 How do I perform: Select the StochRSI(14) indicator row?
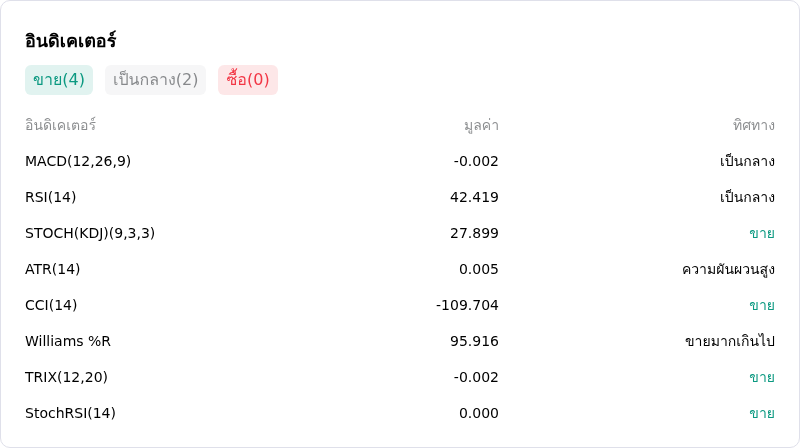[x=399, y=413]
